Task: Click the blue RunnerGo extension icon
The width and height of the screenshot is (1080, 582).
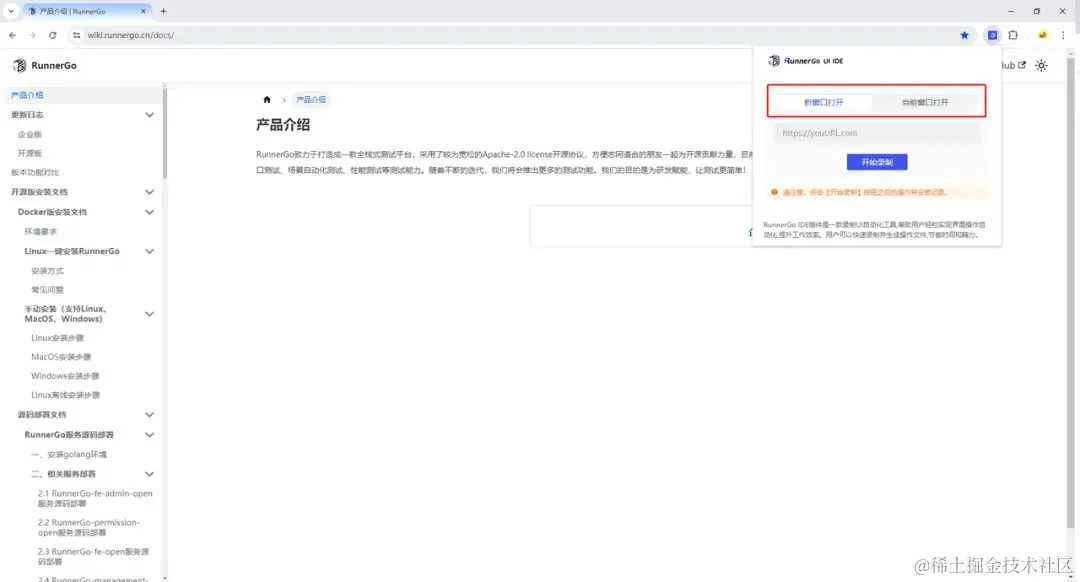Action: coord(992,35)
